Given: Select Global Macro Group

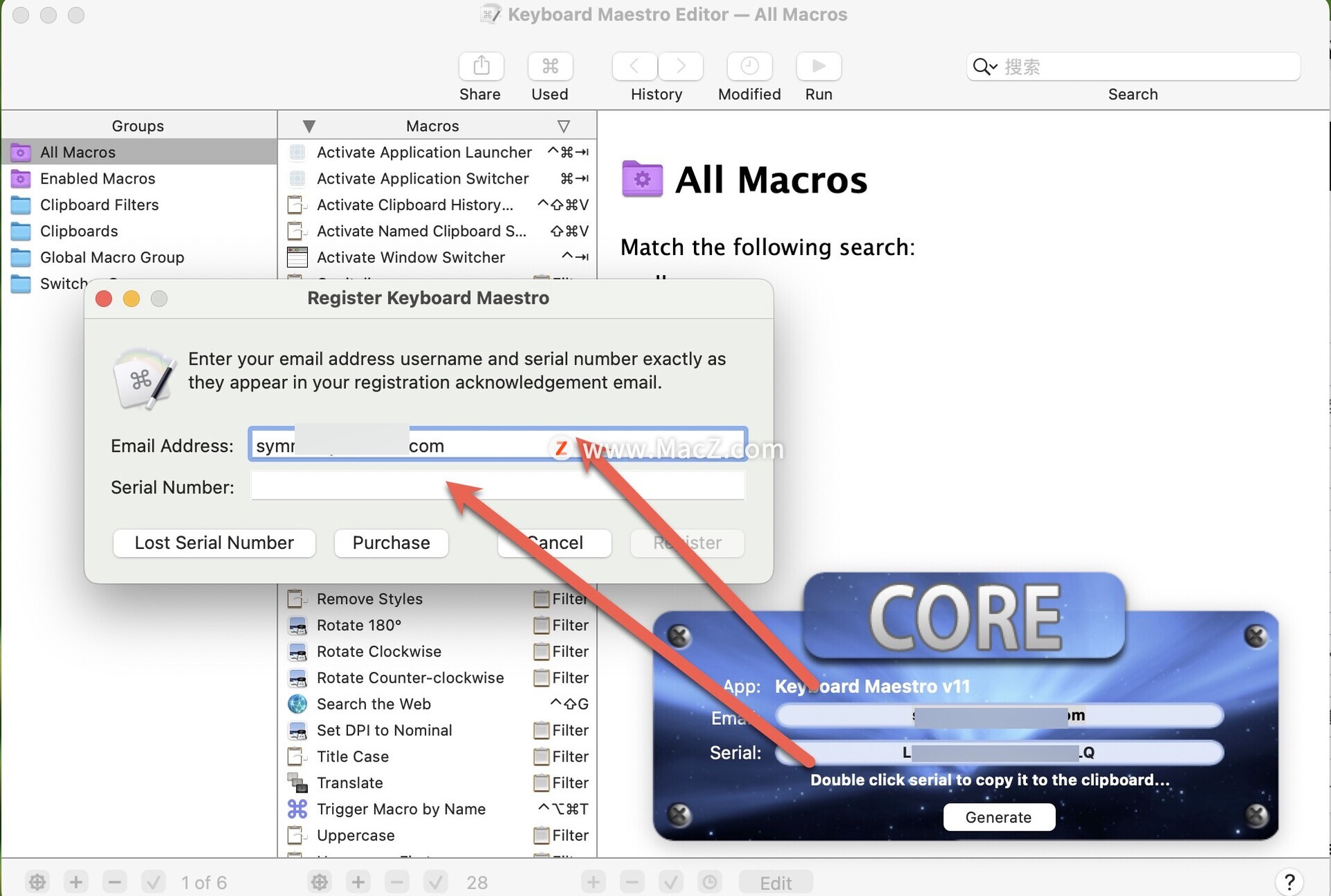Looking at the screenshot, I should coord(139,257).
